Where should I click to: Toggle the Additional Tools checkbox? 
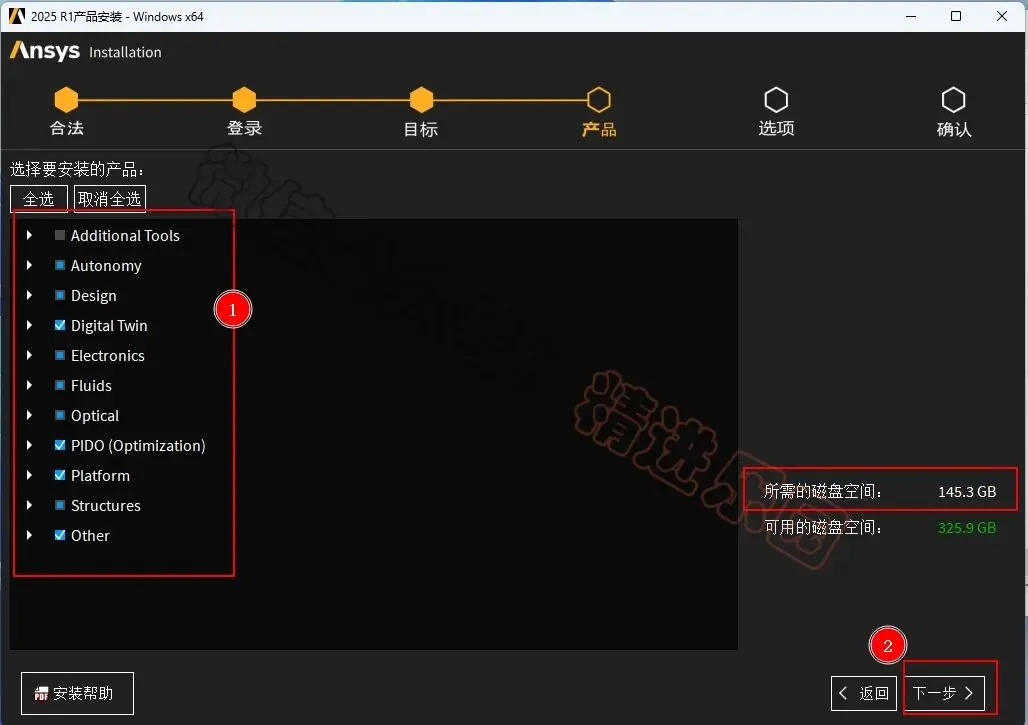(60, 235)
